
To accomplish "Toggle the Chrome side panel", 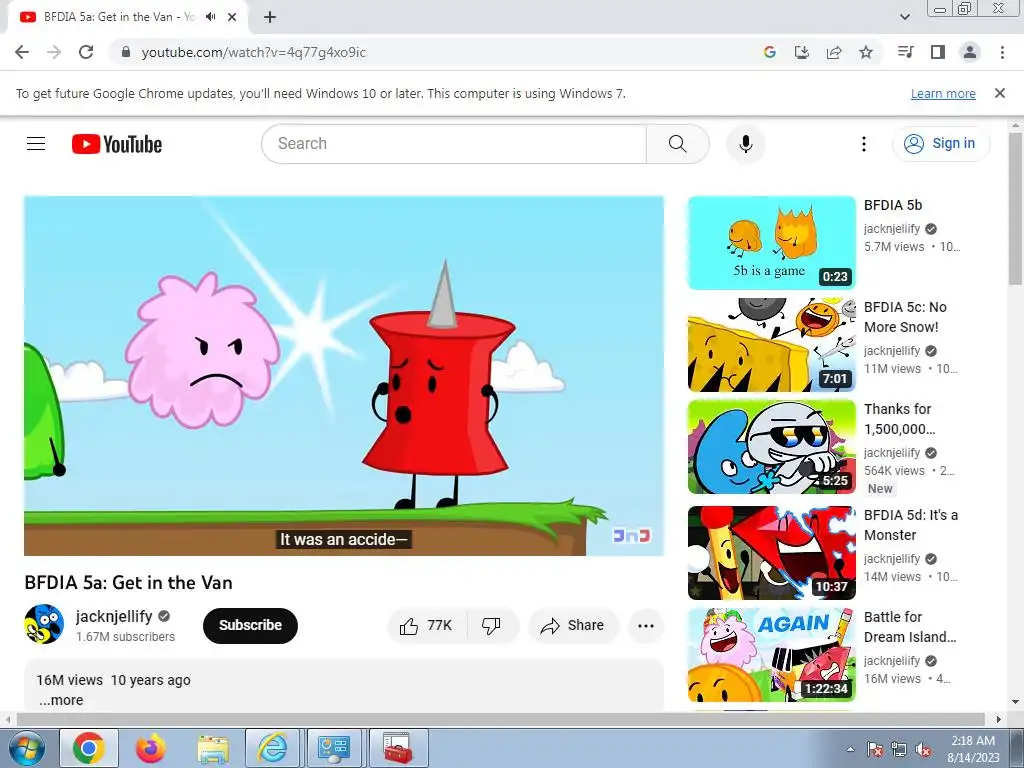I will click(938, 52).
